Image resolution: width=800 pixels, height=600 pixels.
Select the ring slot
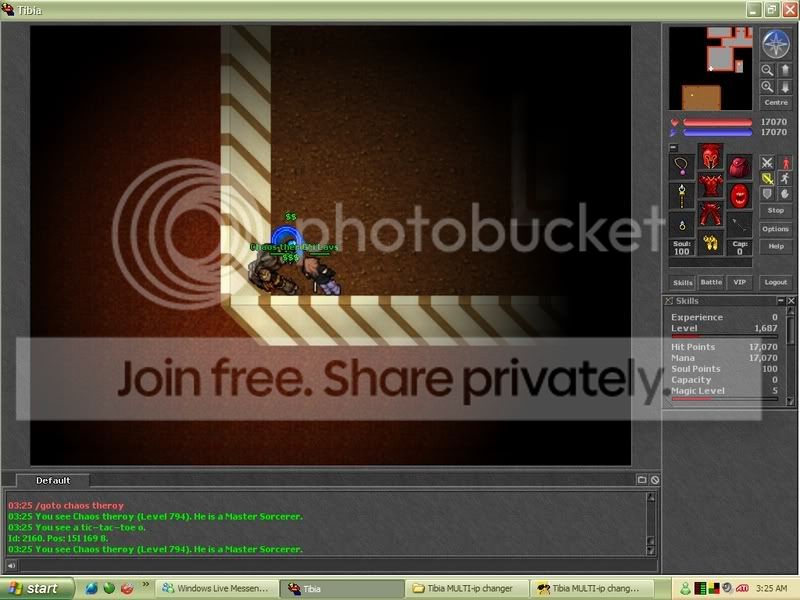click(682, 225)
